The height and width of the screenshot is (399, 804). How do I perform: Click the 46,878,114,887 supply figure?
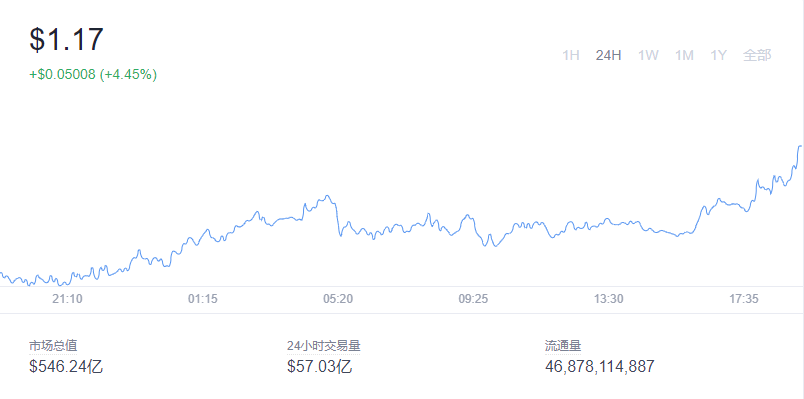click(x=599, y=367)
